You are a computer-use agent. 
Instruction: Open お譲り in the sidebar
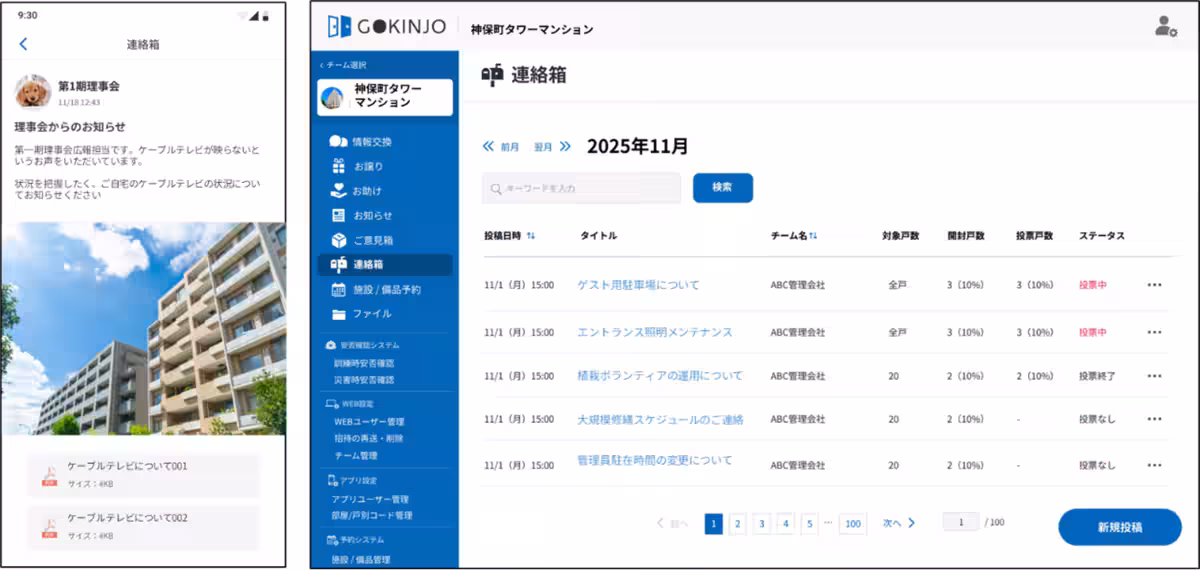click(x=368, y=166)
